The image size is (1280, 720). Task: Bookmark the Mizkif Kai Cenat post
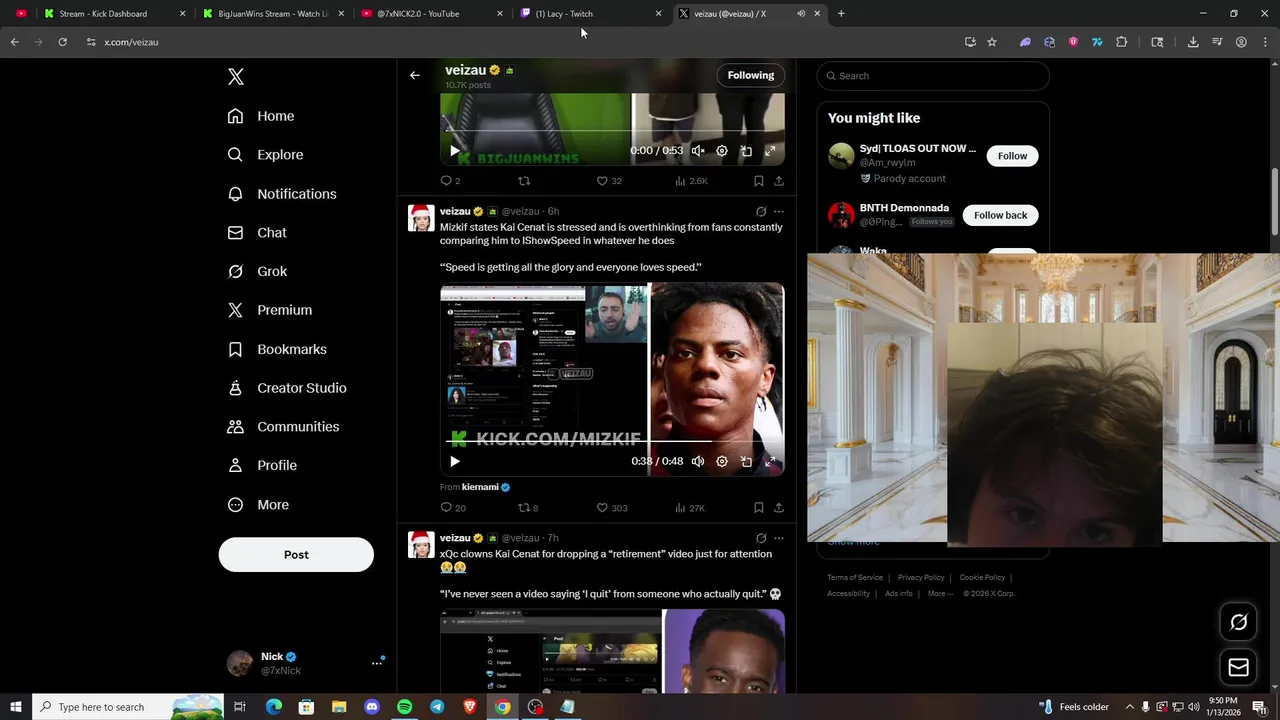(758, 508)
